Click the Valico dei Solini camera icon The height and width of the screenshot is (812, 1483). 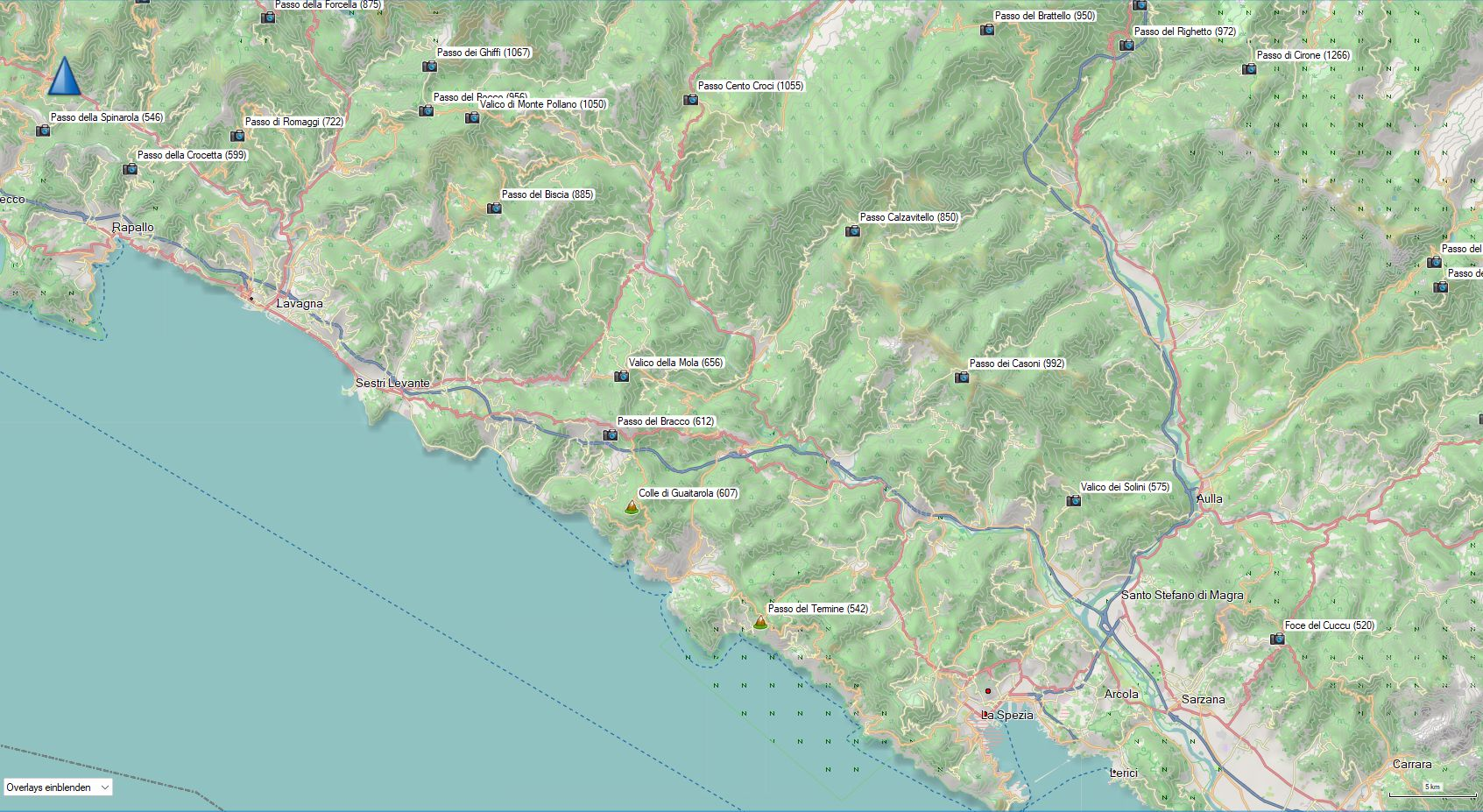1073,501
